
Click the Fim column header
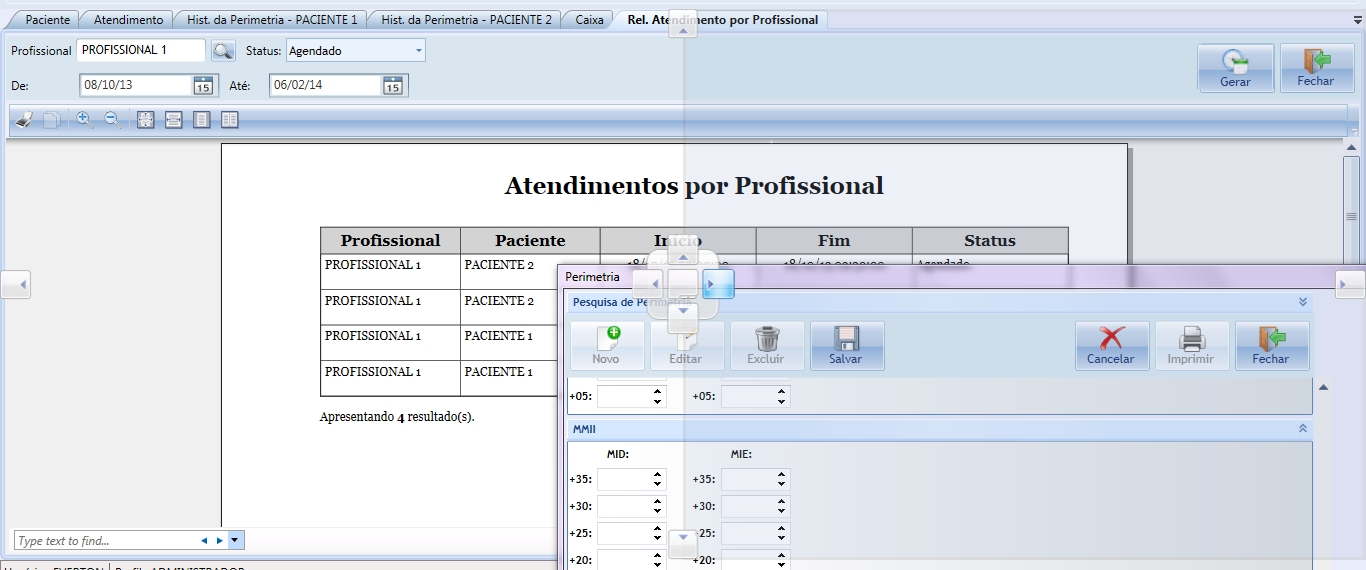point(834,240)
